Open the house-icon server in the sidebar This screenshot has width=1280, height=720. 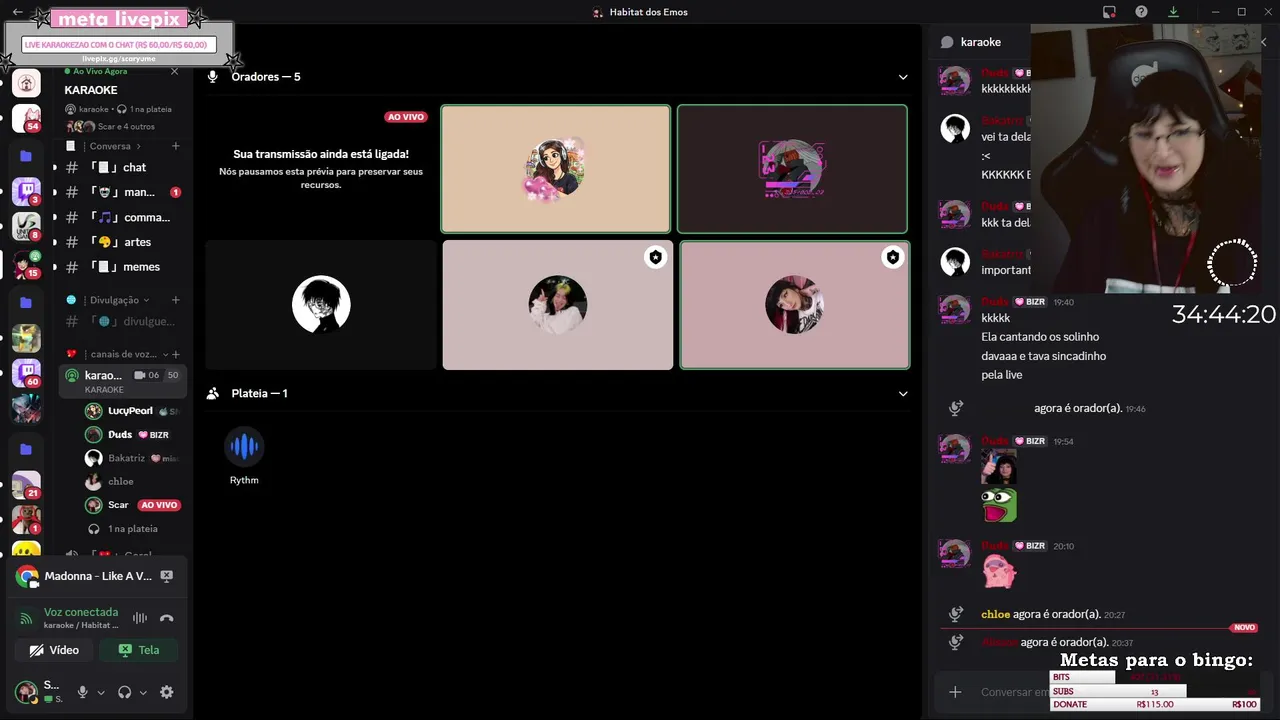(x=26, y=83)
